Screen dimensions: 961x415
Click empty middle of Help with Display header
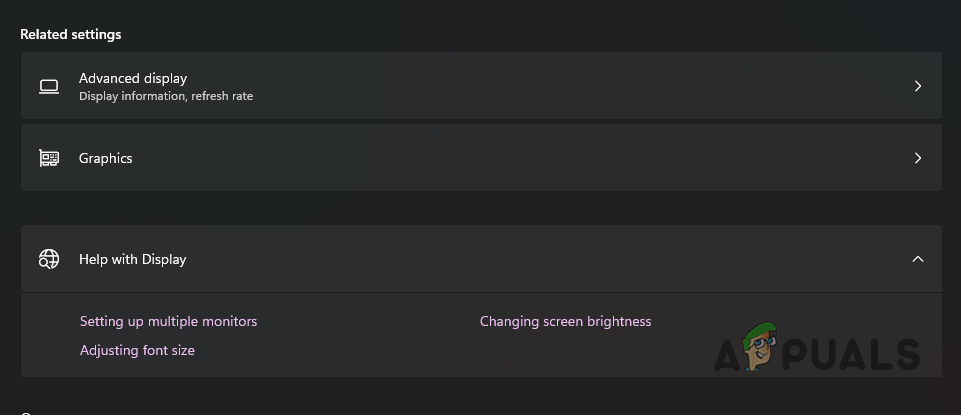pos(500,259)
